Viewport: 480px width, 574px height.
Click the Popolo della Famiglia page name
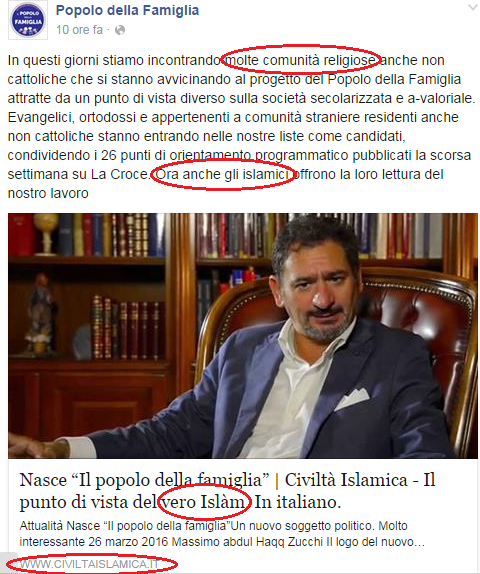click(127, 10)
